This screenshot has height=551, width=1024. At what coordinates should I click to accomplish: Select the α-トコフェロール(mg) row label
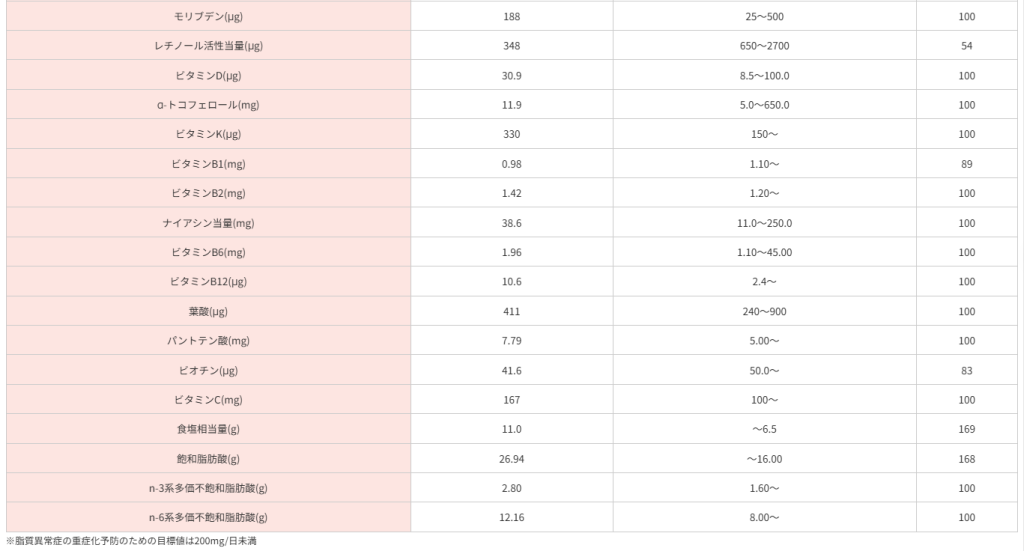tap(208, 105)
